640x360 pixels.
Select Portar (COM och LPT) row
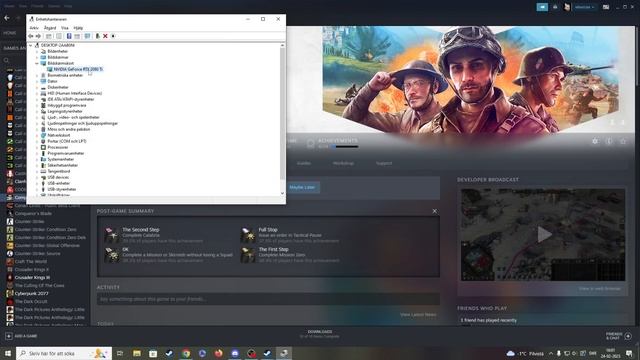67,141
